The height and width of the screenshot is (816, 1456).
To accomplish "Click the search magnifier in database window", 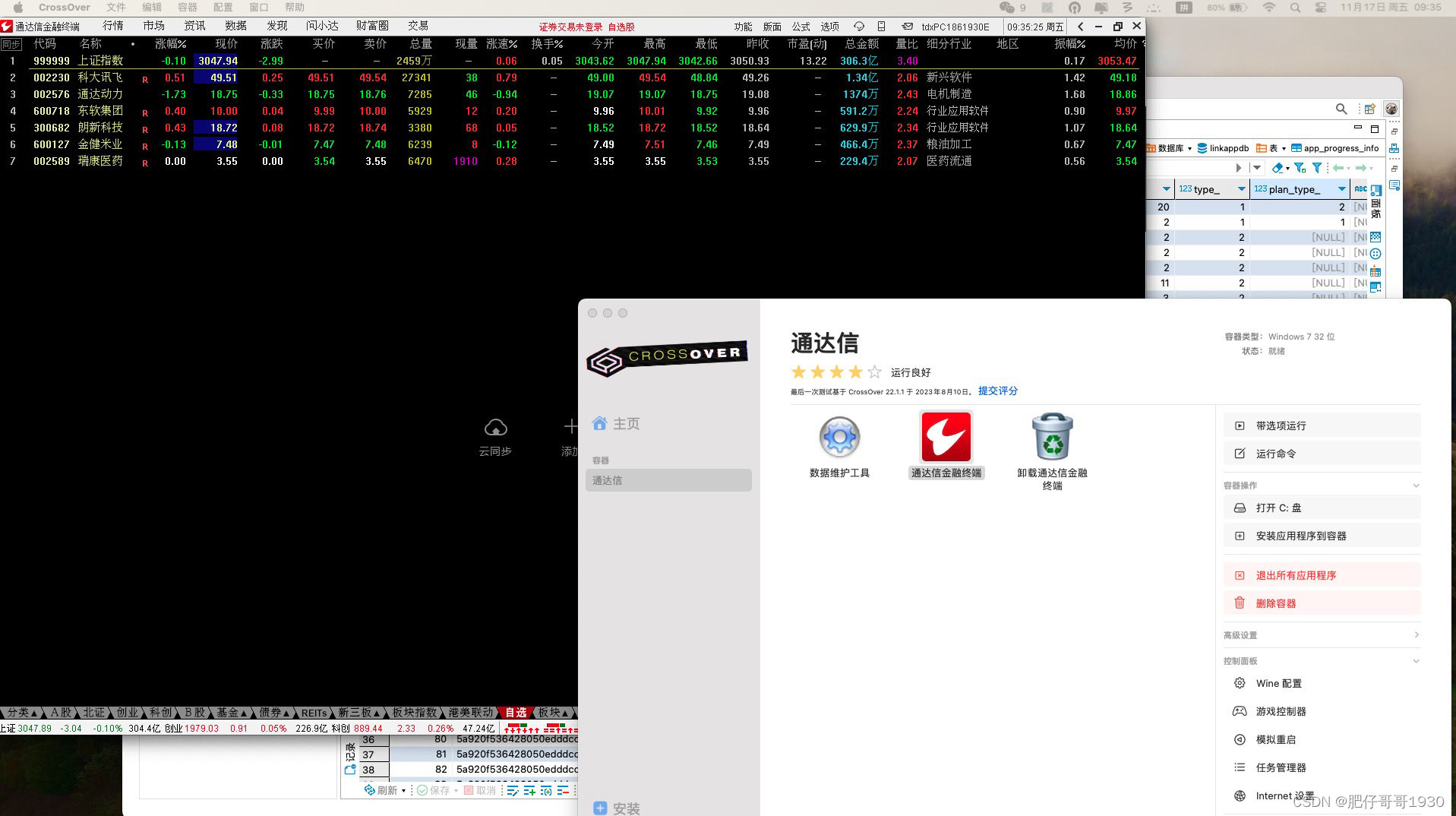I will pos(1341,109).
